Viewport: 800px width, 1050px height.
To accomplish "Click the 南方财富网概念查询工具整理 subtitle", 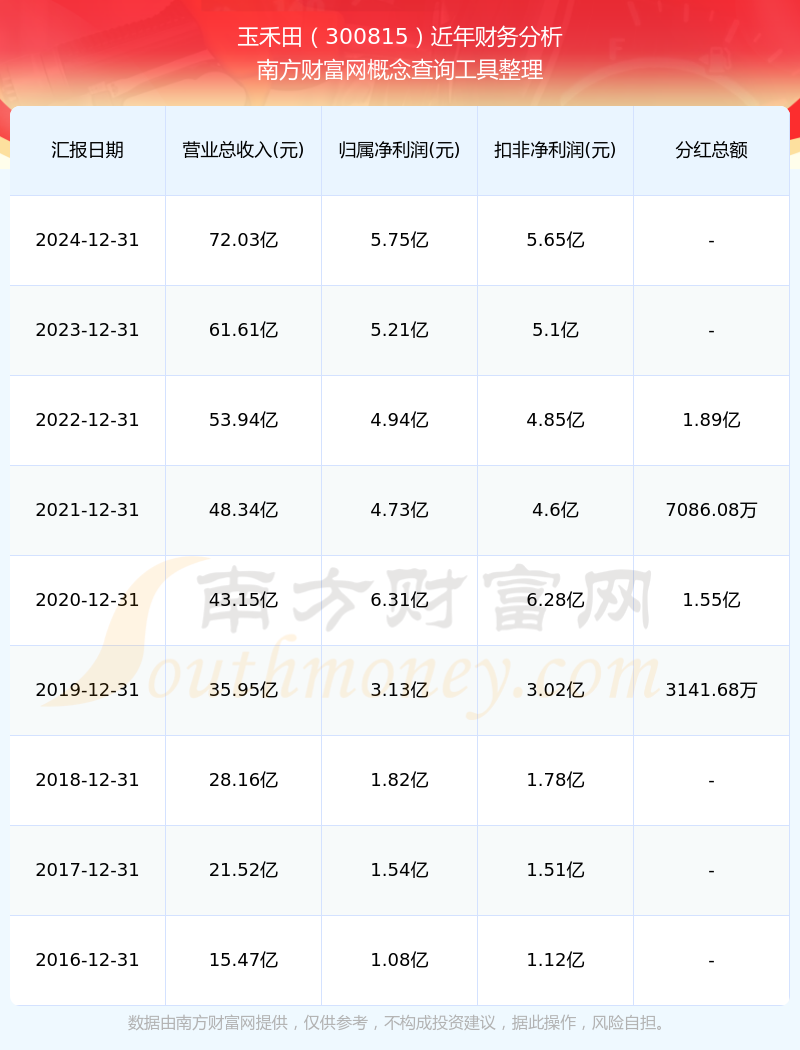I will (x=400, y=70).
